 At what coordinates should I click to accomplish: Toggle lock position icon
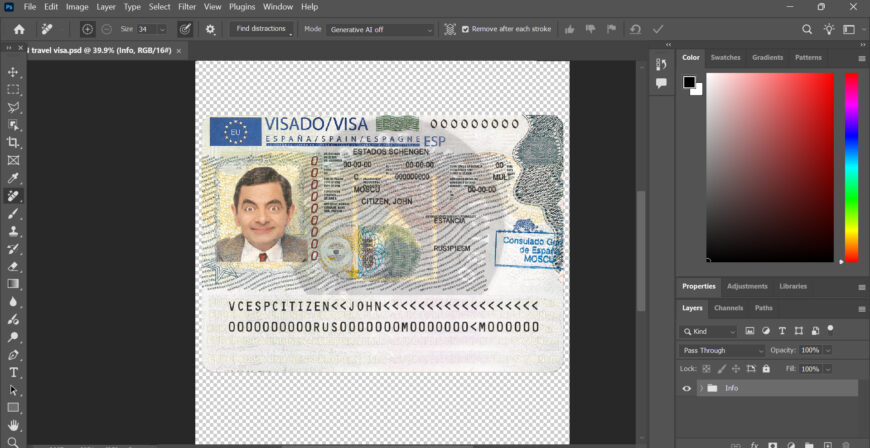coord(736,369)
